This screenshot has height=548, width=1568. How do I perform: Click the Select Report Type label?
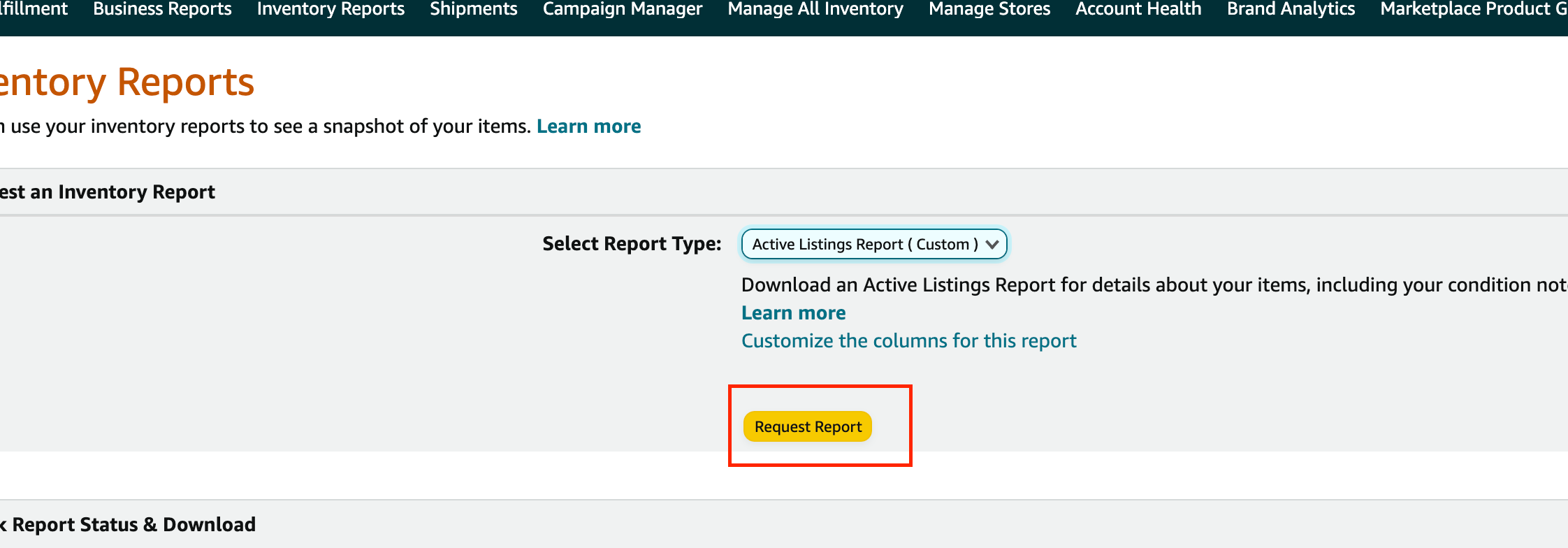tap(632, 244)
